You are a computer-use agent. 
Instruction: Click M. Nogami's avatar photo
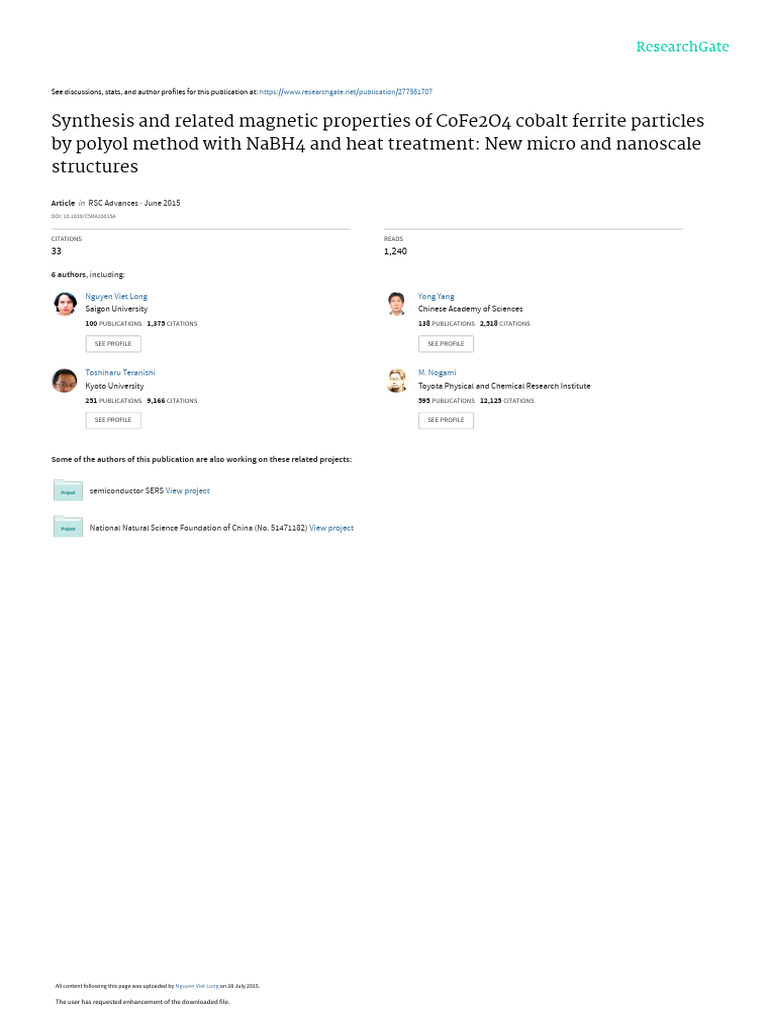coord(397,380)
